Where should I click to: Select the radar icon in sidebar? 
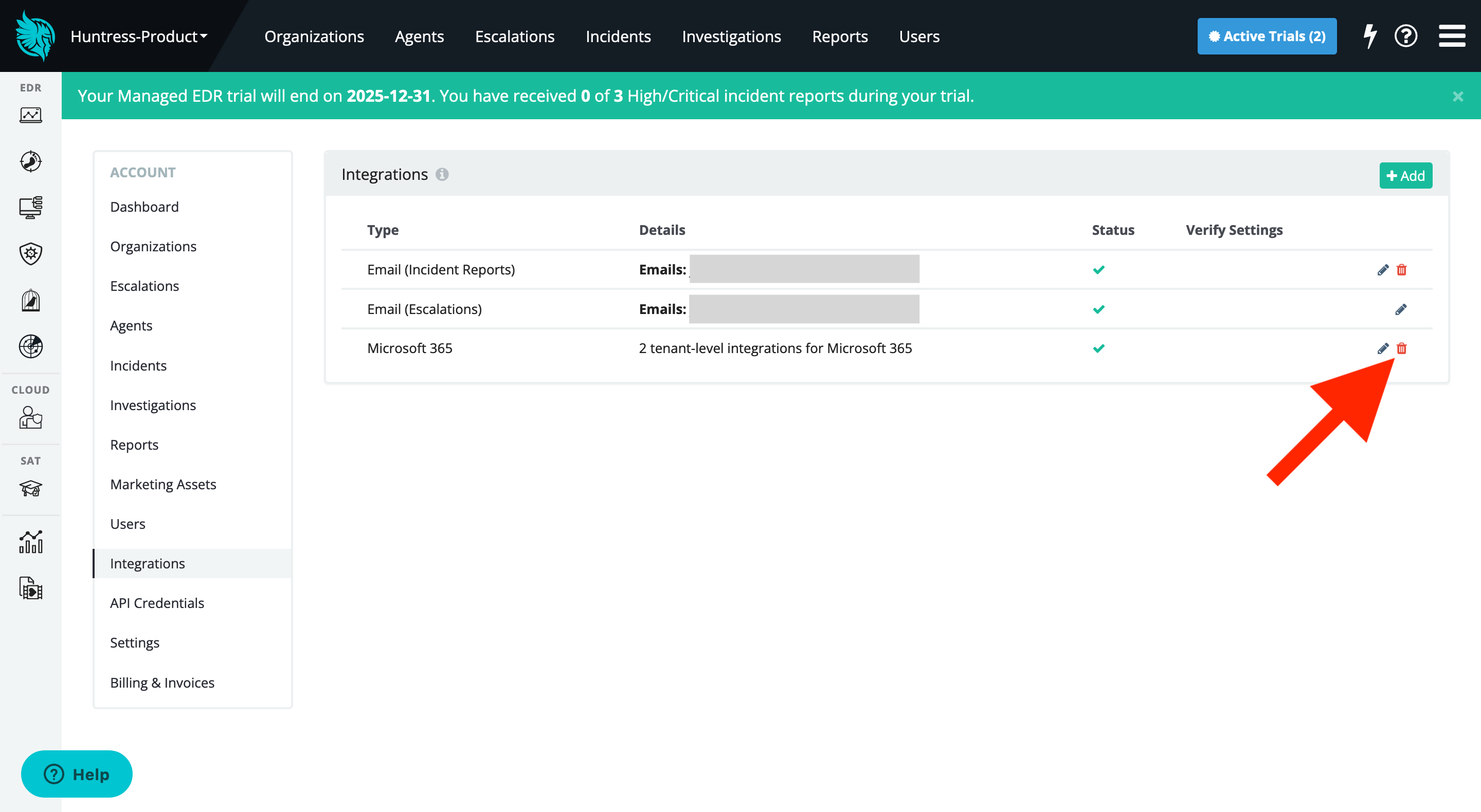[30, 346]
